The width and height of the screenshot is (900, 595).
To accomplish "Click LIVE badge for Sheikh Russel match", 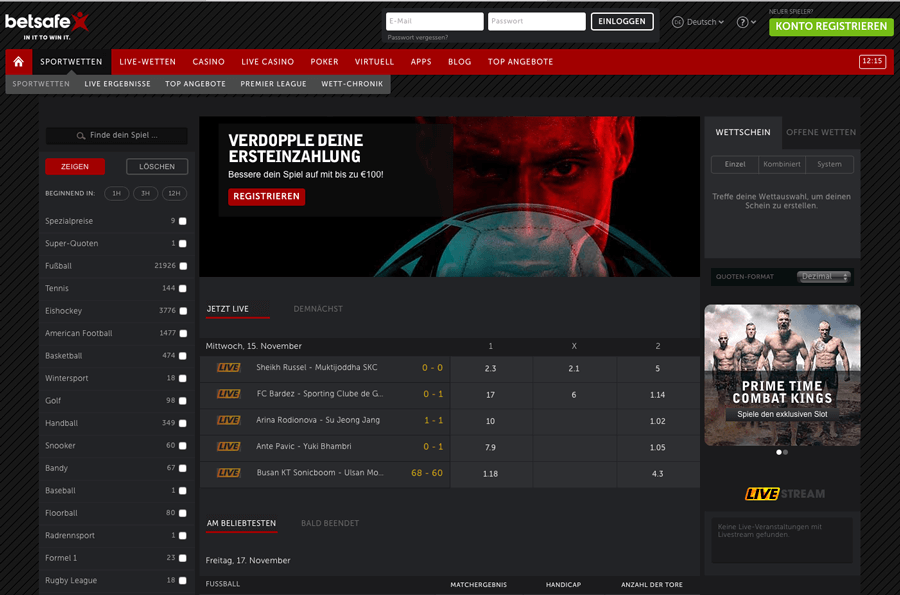I will [228, 368].
